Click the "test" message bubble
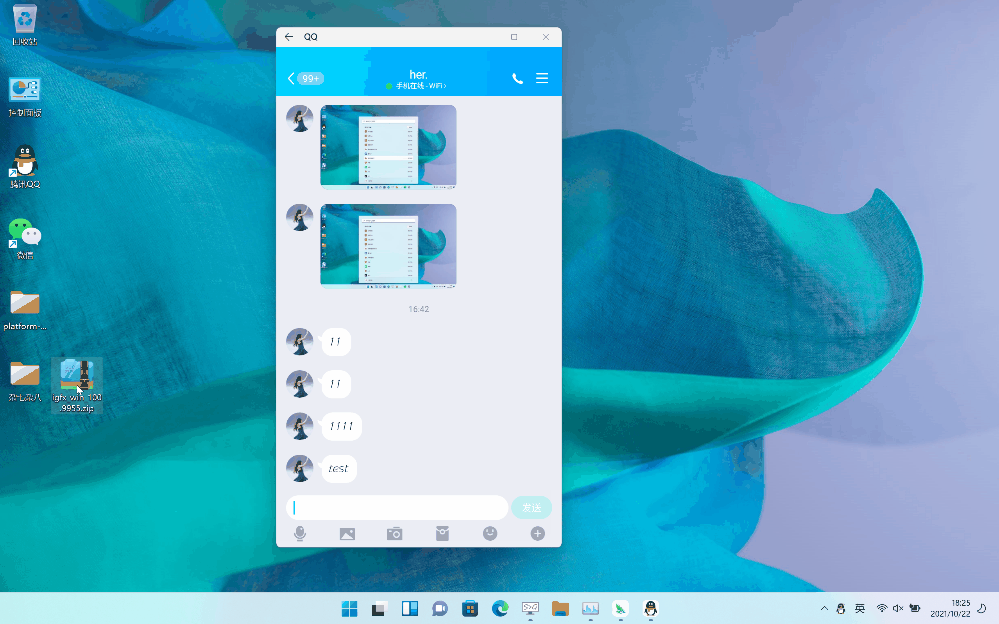 (339, 468)
